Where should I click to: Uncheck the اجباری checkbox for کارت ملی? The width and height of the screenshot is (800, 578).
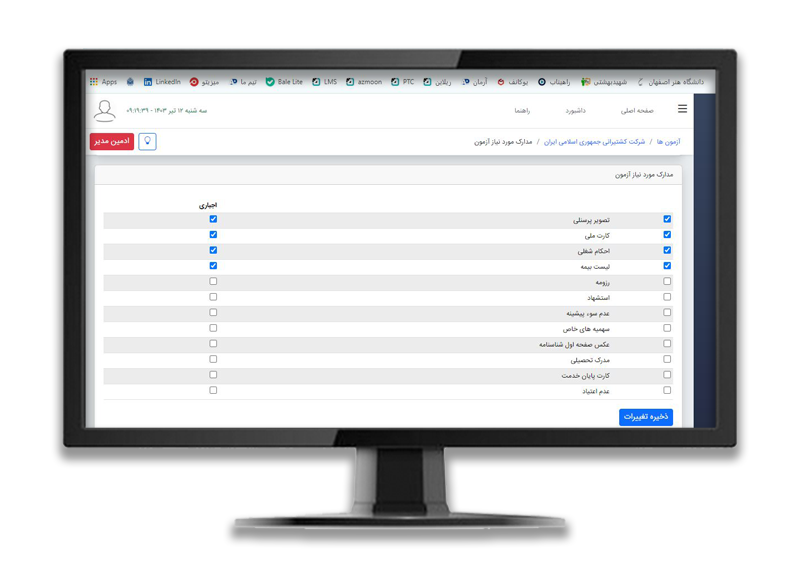coord(213,234)
